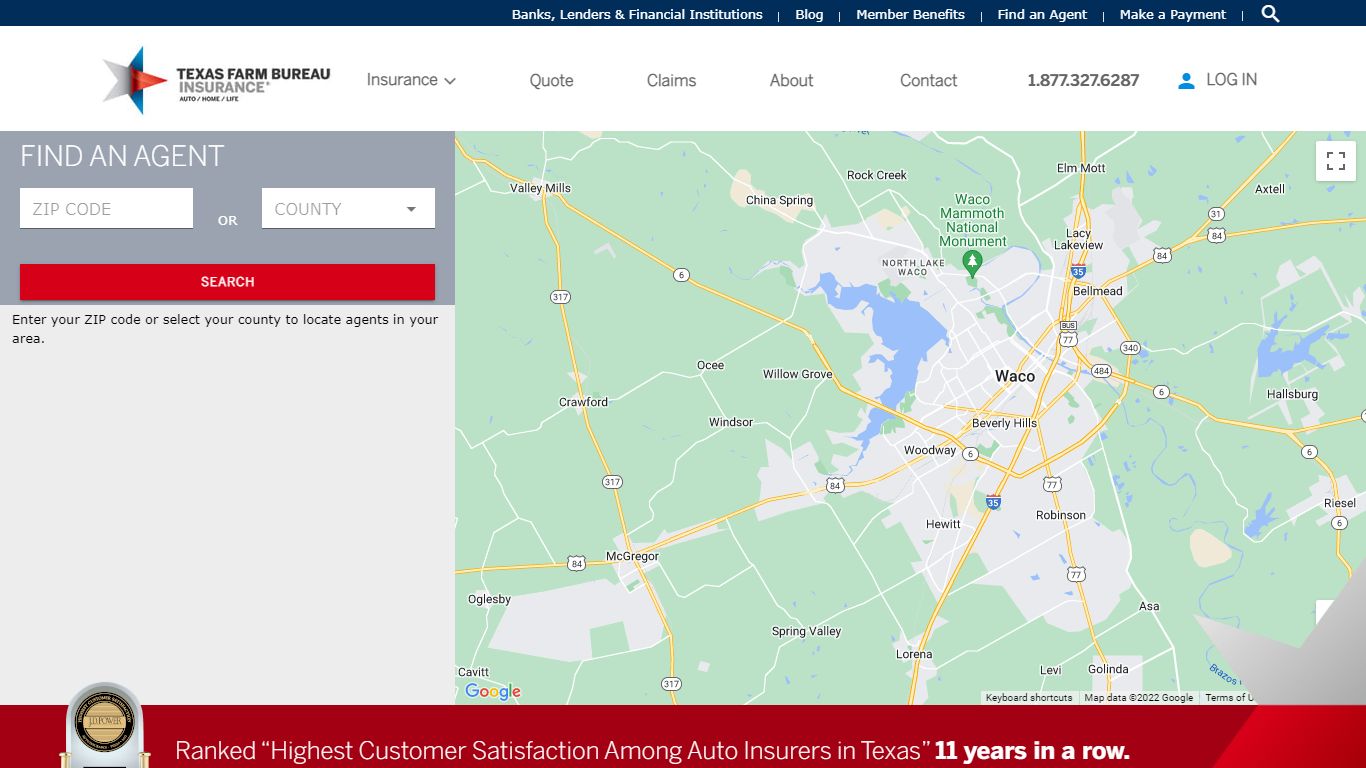Screen dimensions: 1366x768
Task: Click the I-35 highway shield near Robinson
Action: tap(993, 501)
